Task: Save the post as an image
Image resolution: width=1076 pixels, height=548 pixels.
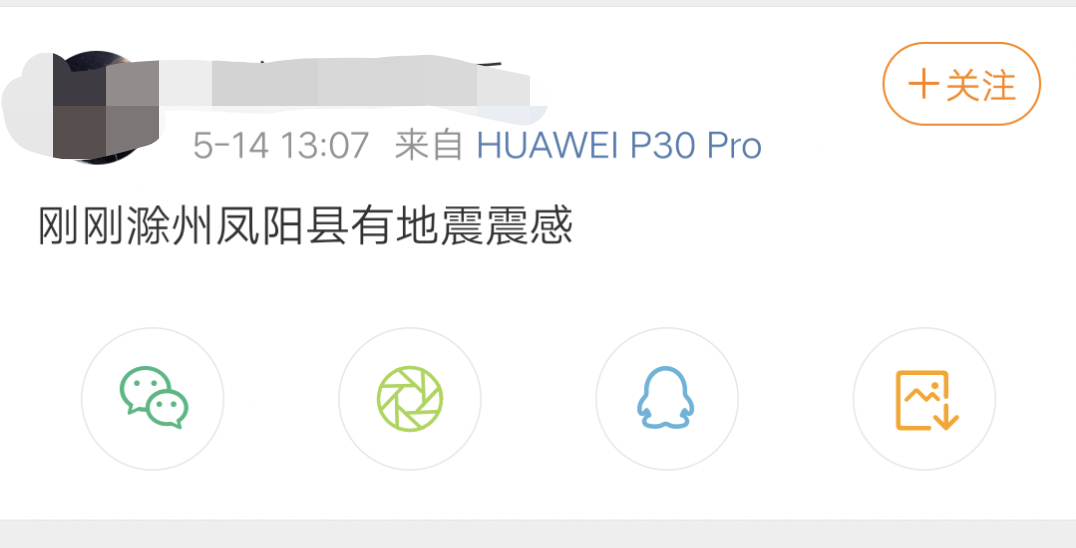Action: (924, 398)
